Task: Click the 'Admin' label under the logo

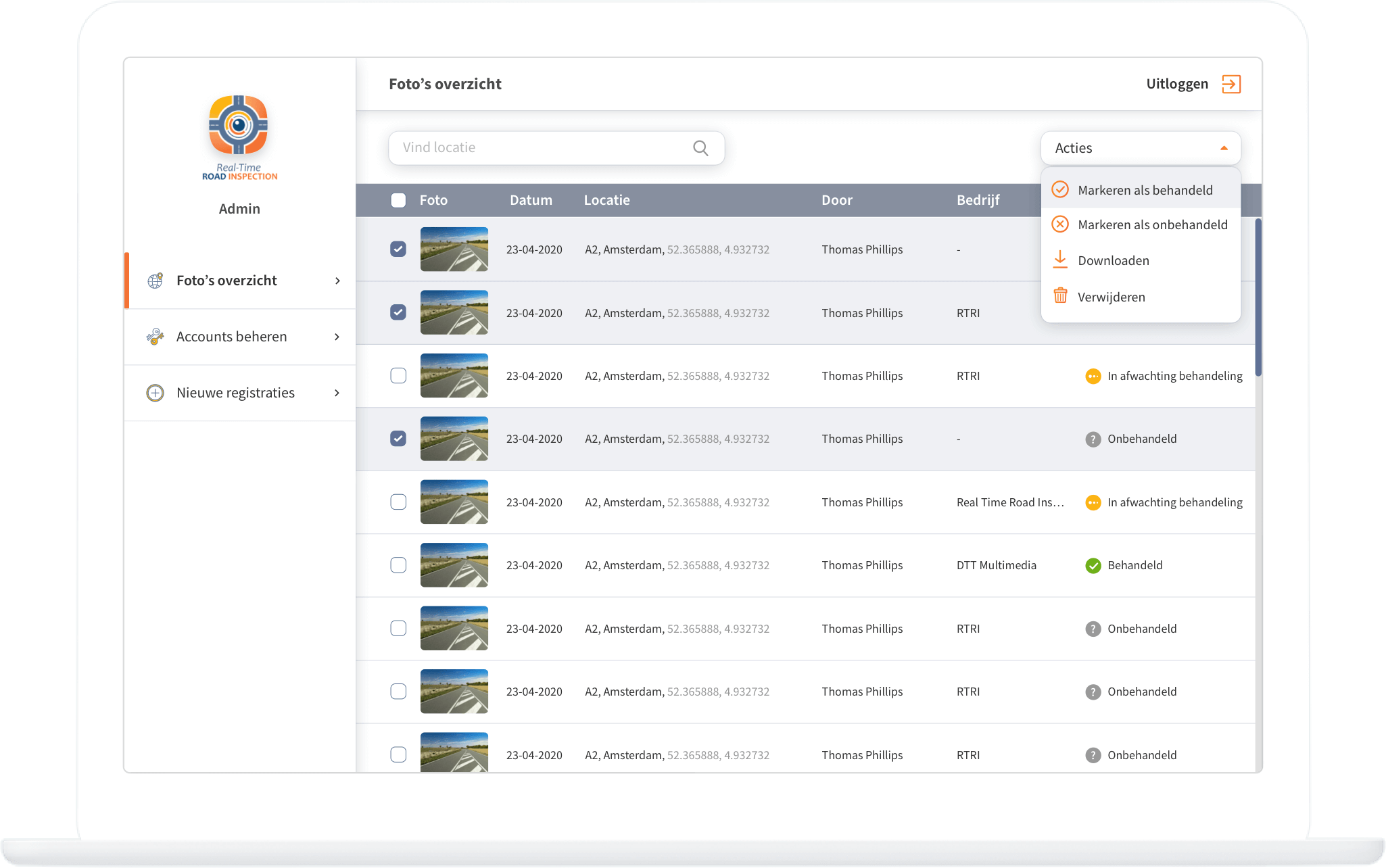Action: point(239,209)
